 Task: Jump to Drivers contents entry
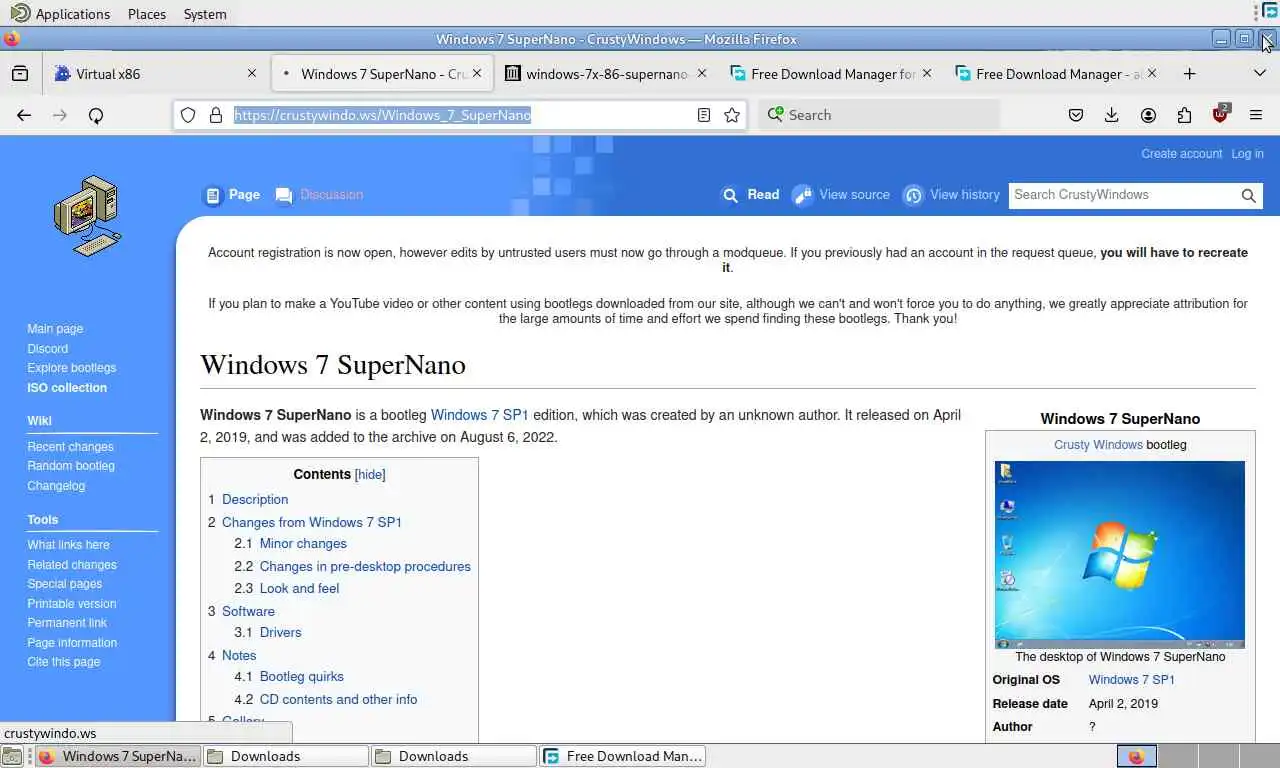pos(280,633)
